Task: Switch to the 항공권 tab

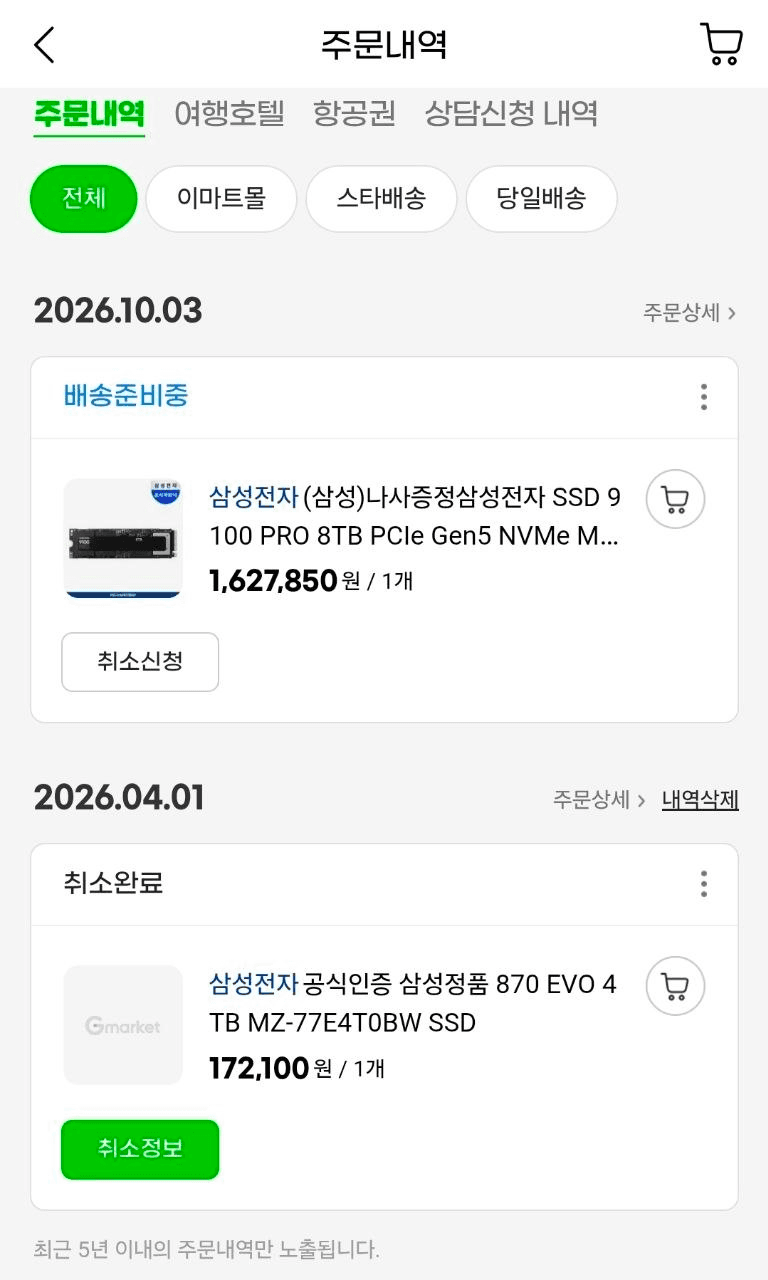Action: [x=354, y=113]
